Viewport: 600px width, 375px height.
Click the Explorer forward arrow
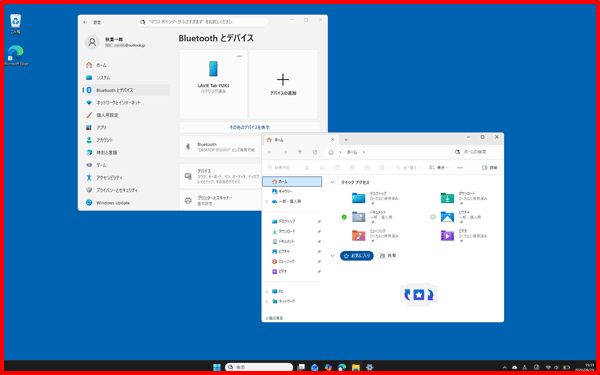coord(285,152)
